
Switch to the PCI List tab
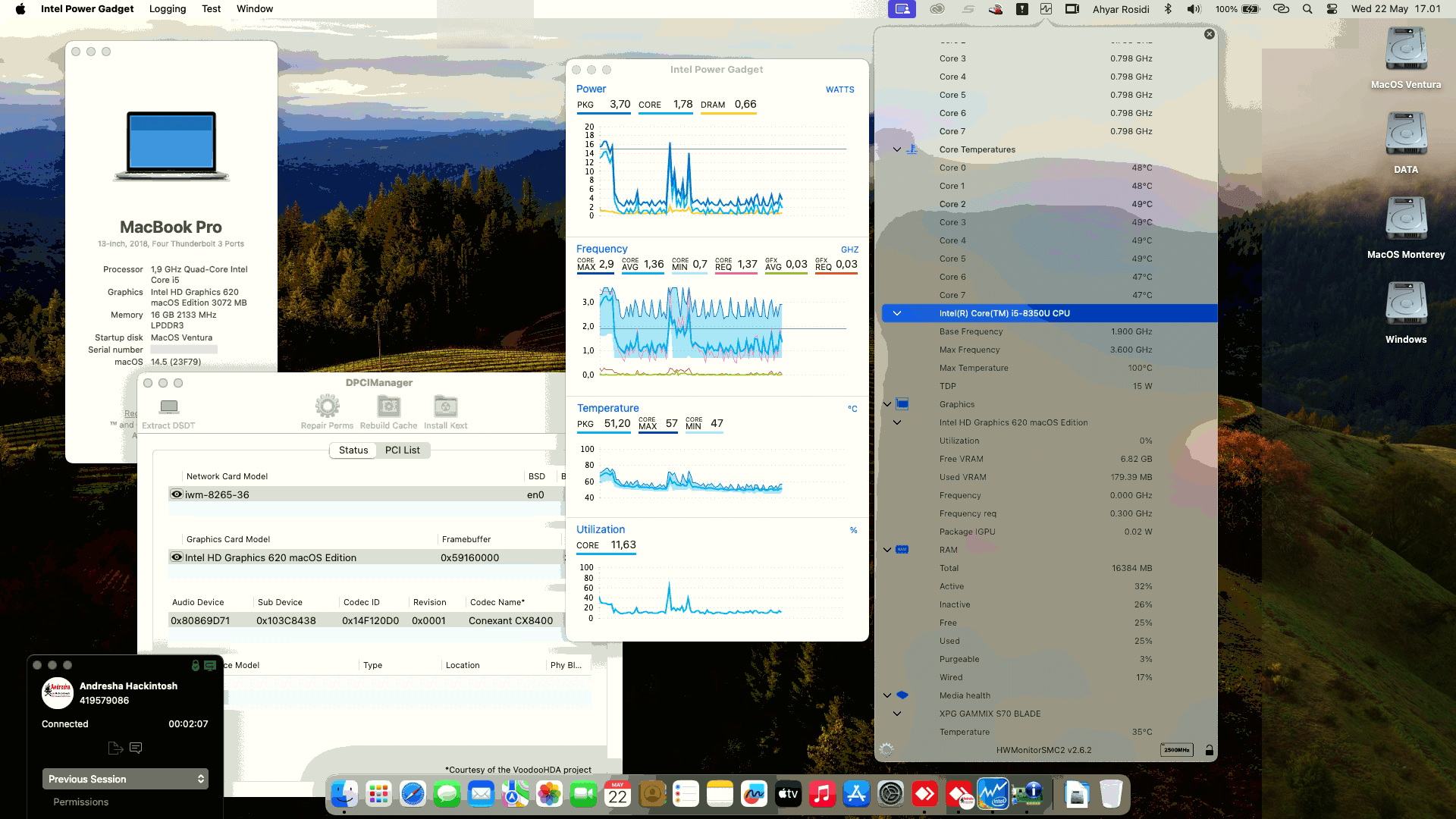402,450
